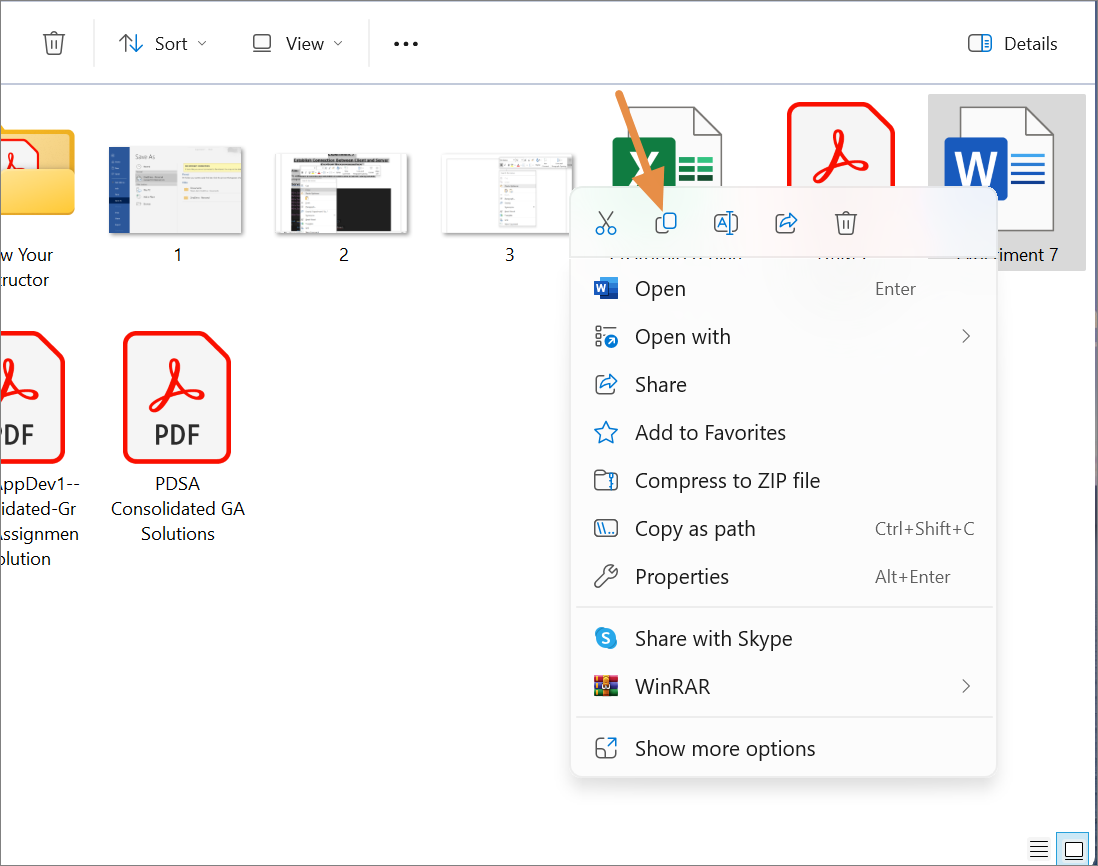Screen dimensions: 1098x866
Task: Choose Share with Skype
Action: coord(783,638)
